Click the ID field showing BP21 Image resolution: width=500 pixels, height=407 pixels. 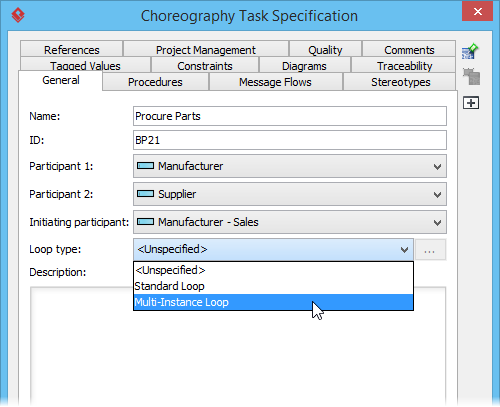pos(290,140)
